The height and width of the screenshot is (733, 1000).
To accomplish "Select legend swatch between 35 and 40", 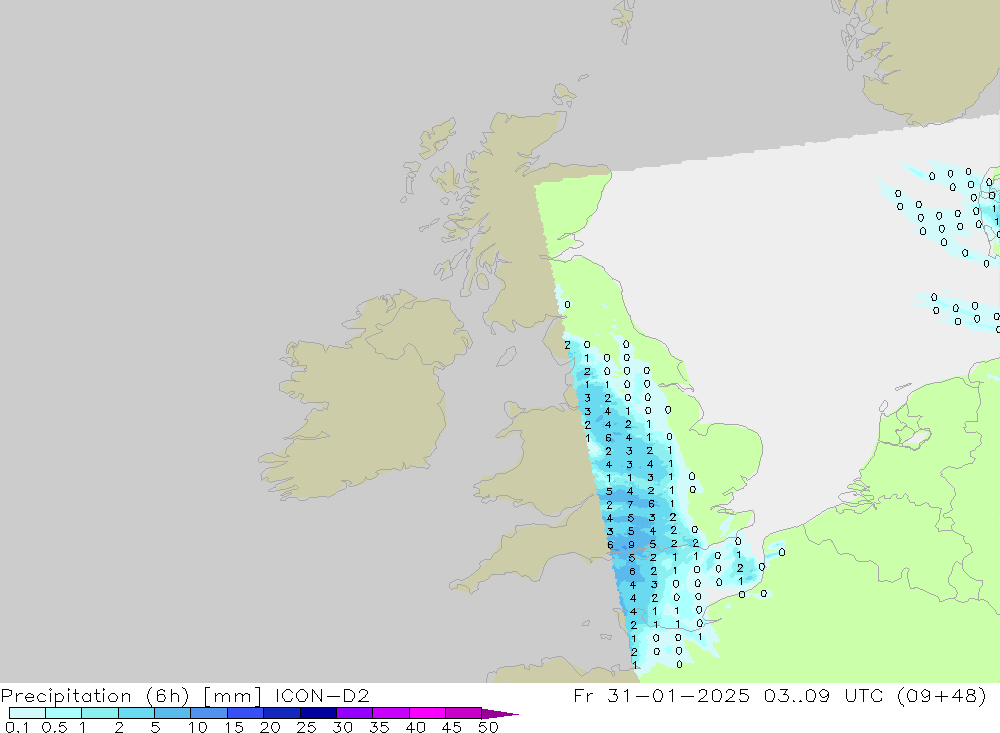I will click(390, 713).
